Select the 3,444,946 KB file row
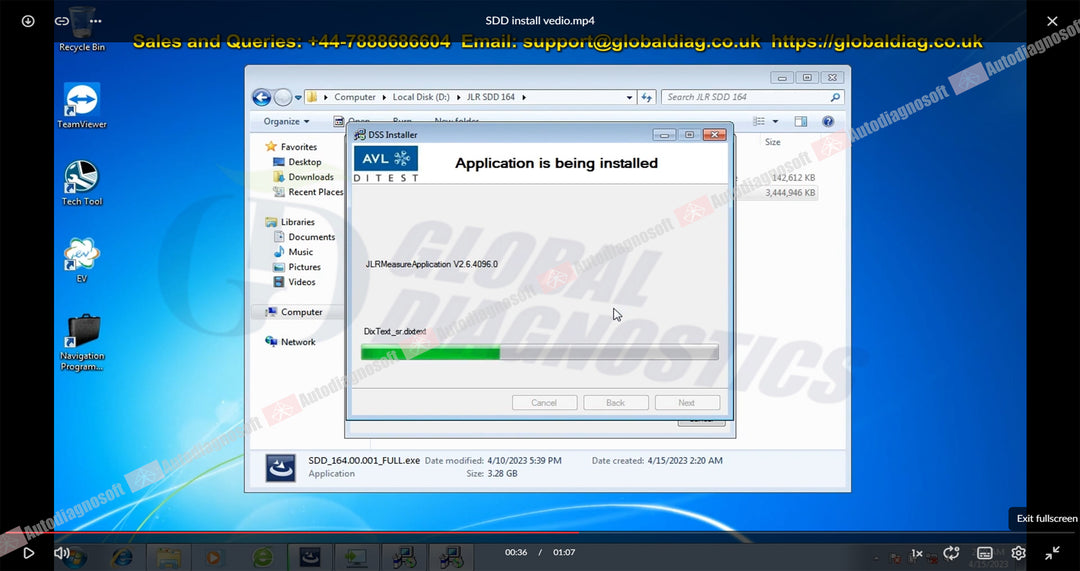1080x571 pixels. [x=790, y=193]
